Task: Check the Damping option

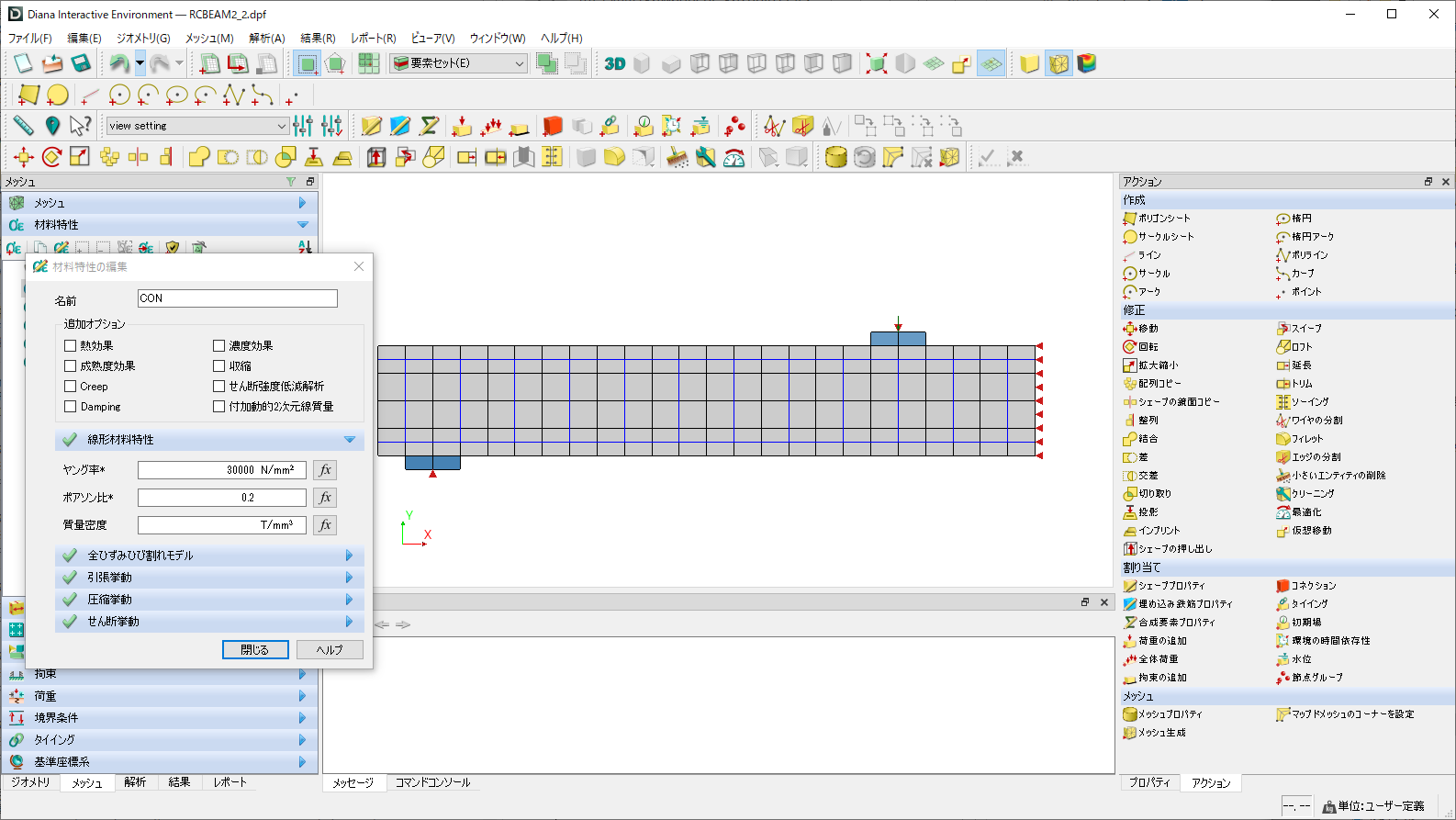Action: pyautogui.click(x=71, y=407)
